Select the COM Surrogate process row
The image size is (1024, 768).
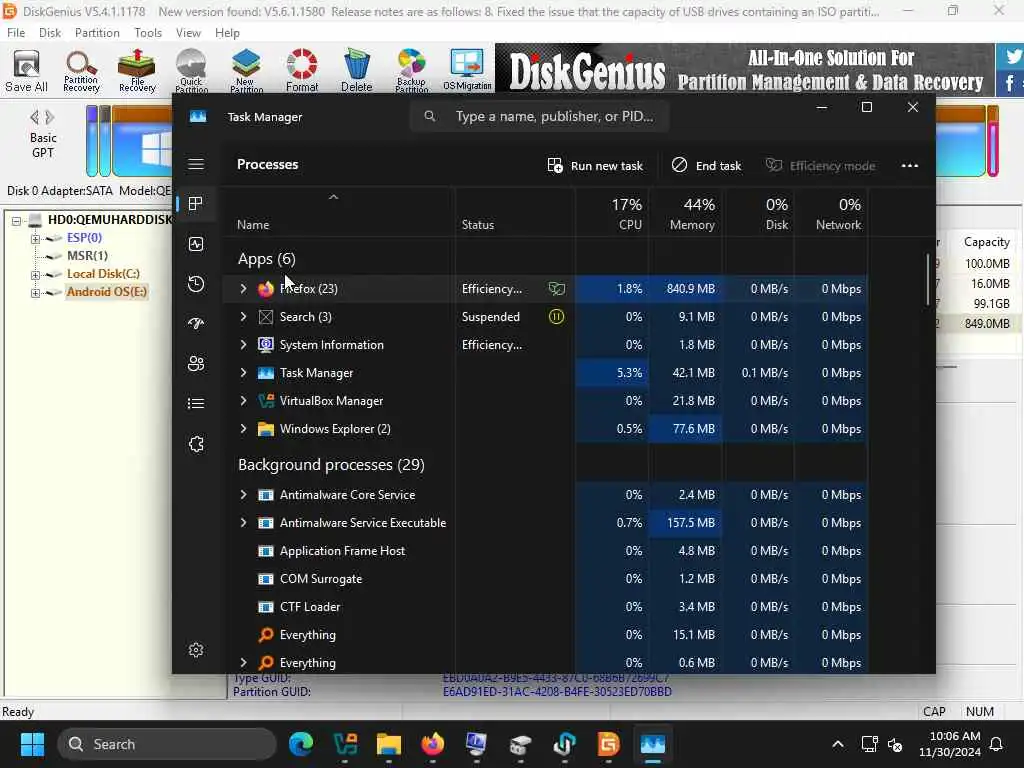[x=545, y=579]
